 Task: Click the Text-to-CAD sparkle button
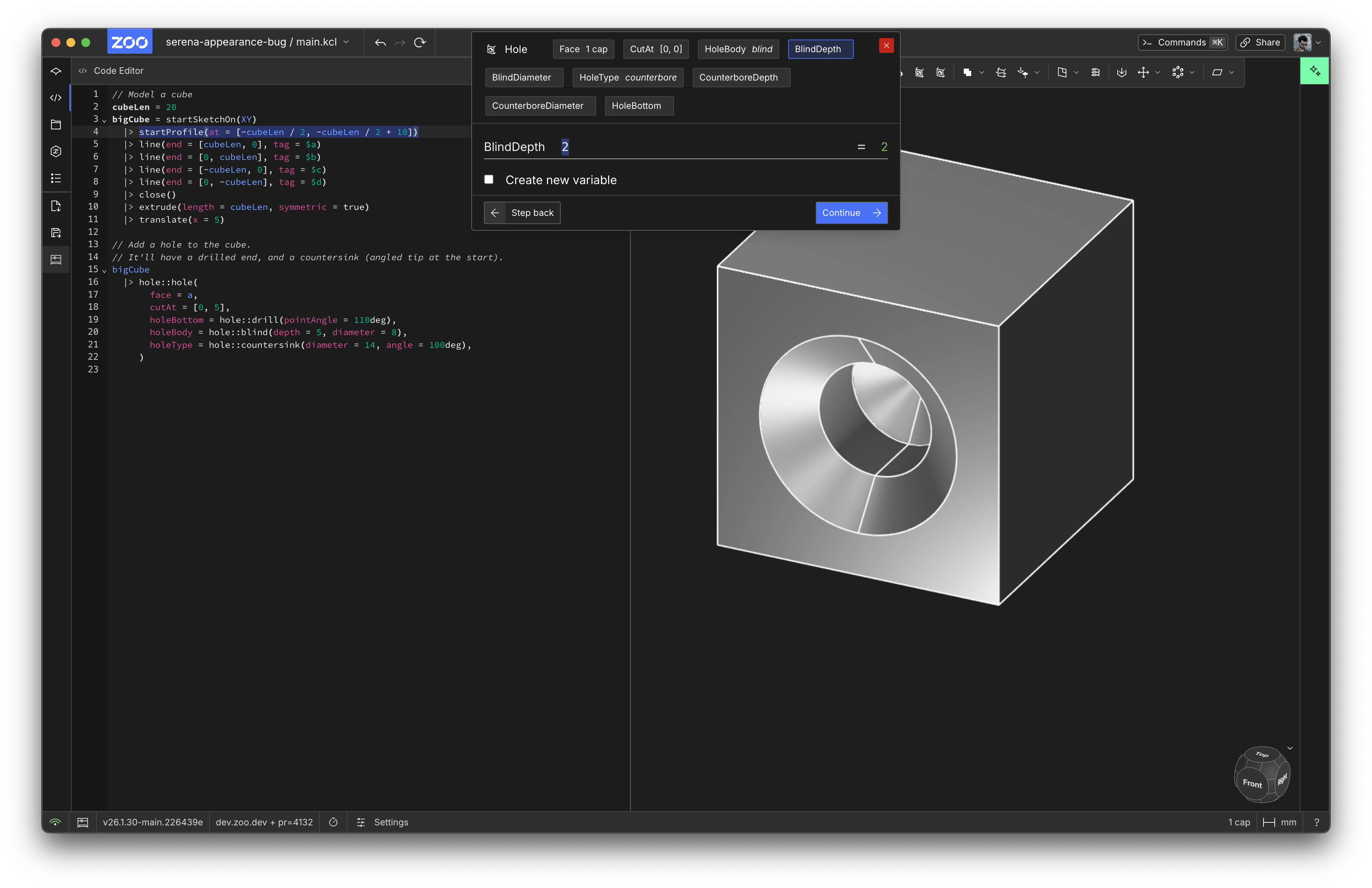[x=1314, y=71]
